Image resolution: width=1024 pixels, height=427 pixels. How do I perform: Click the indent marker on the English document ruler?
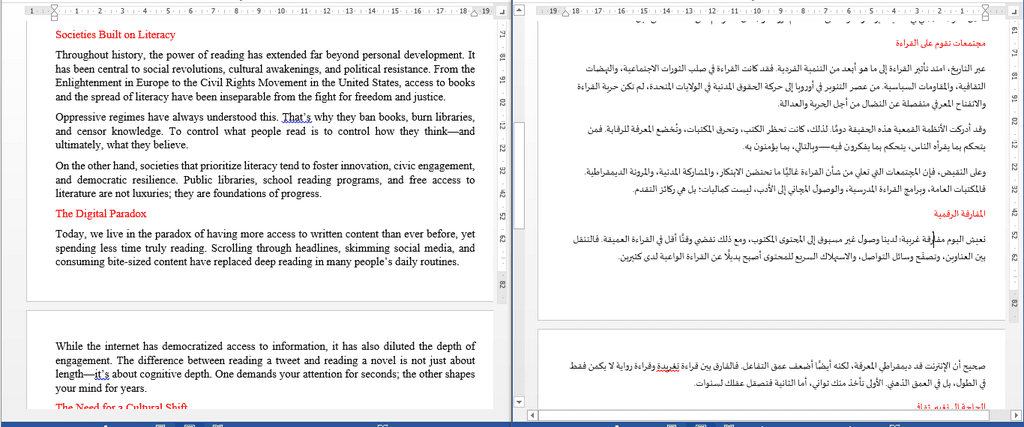[54, 11]
